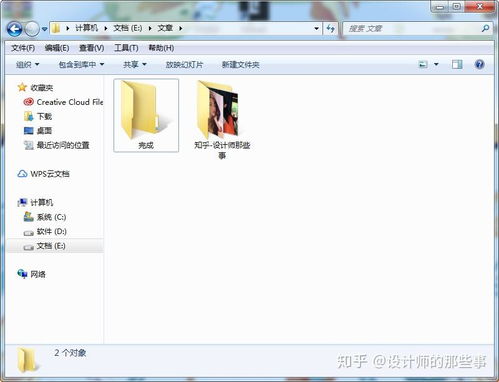
Task: Click the star icon beside 收藏夹
Action: click(x=22, y=87)
